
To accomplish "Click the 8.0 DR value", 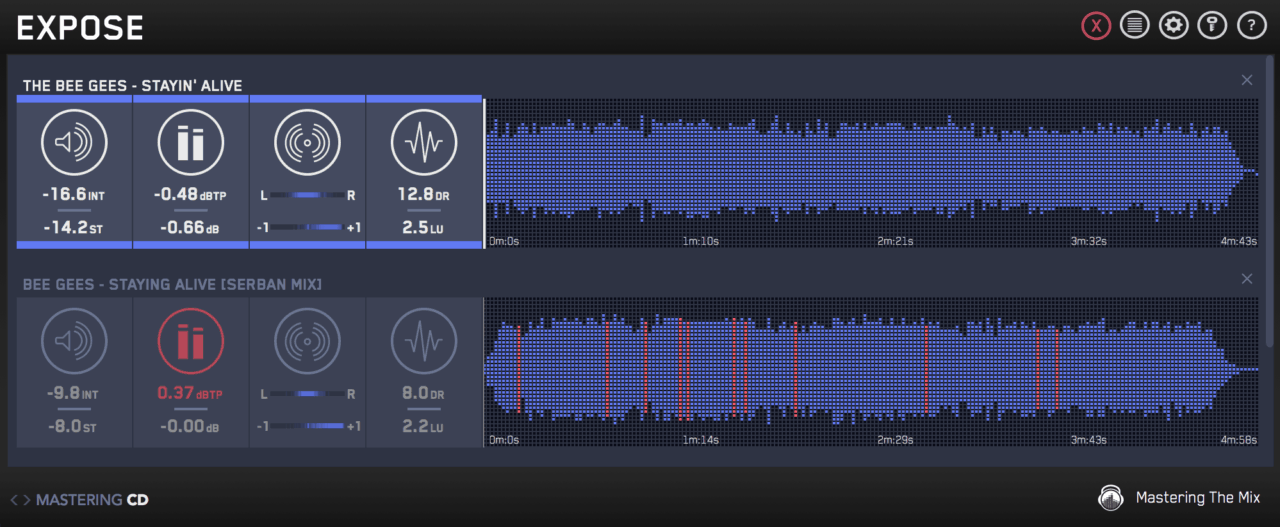I will (x=424, y=394).
